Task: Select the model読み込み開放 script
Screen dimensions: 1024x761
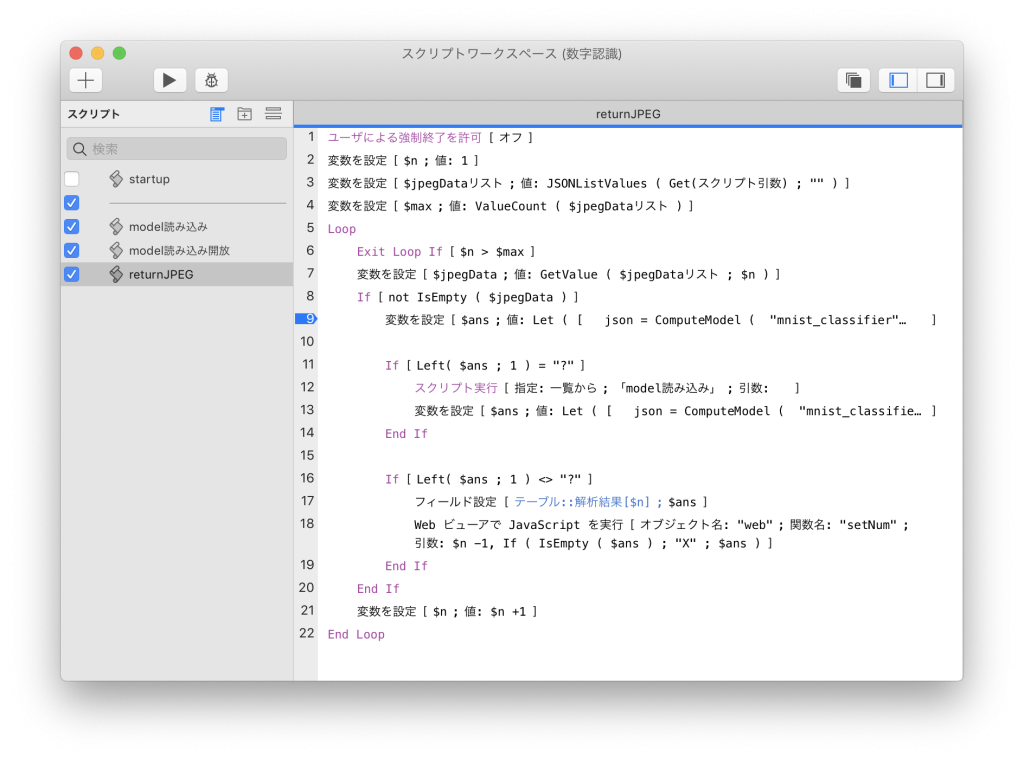Action: pyautogui.click(x=179, y=251)
